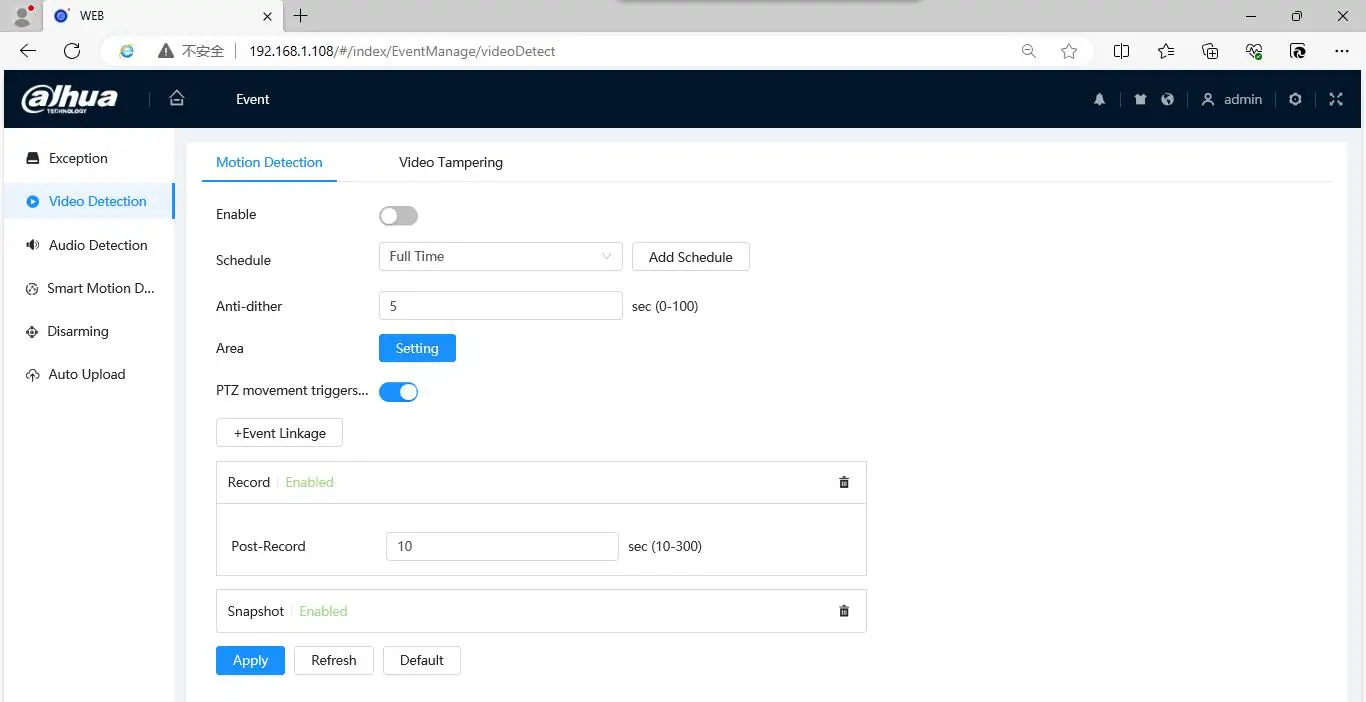1366x702 pixels.
Task: Change language via the globe icon
Action: pyautogui.click(x=1167, y=99)
